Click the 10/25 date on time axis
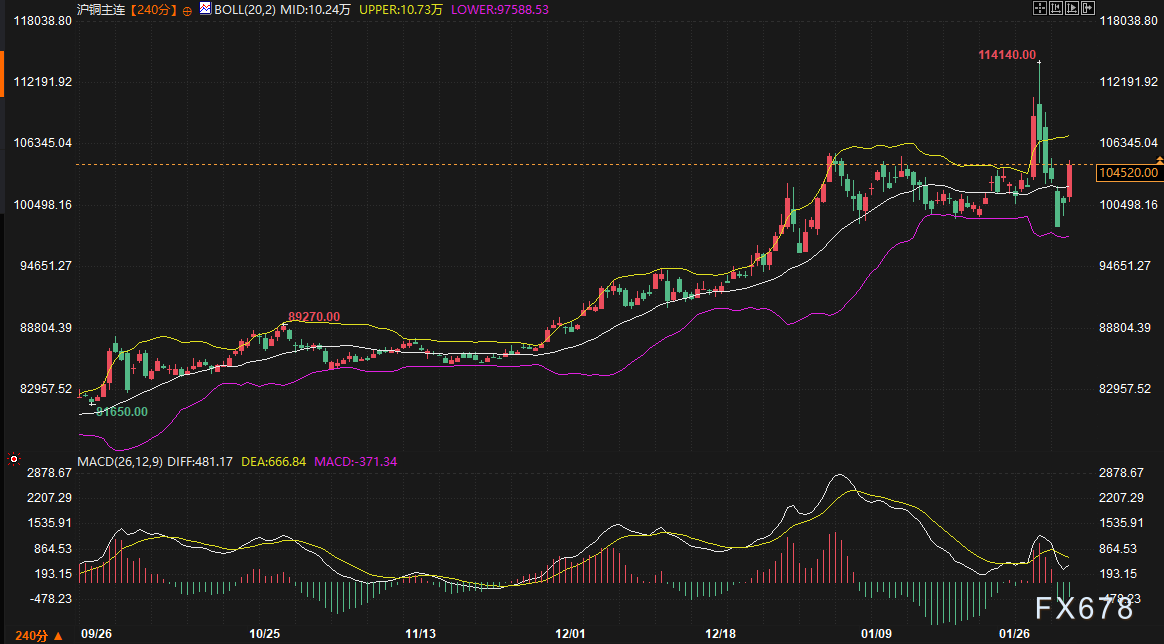This screenshot has height=644, width=1164. click(x=264, y=634)
